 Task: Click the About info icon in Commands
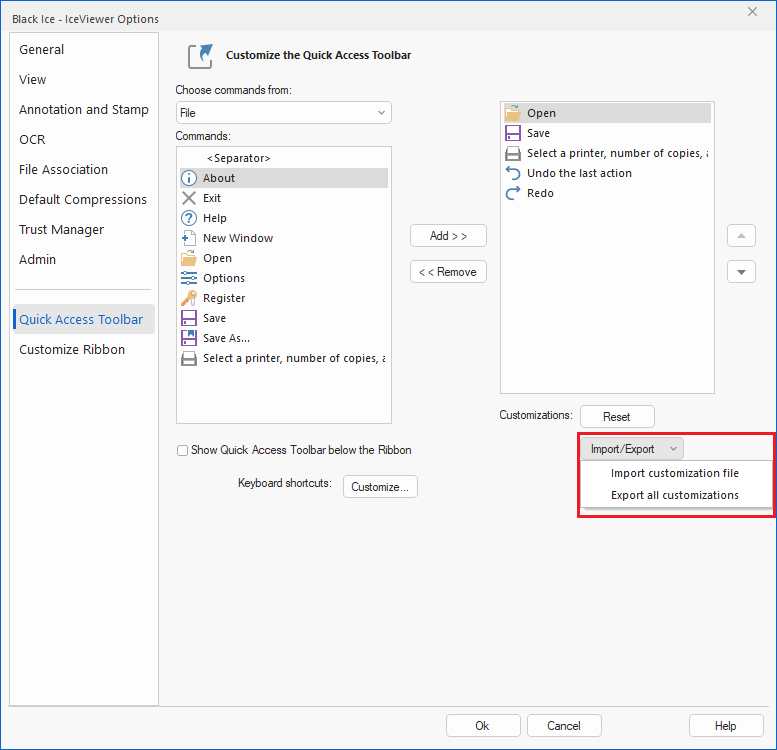click(x=189, y=178)
